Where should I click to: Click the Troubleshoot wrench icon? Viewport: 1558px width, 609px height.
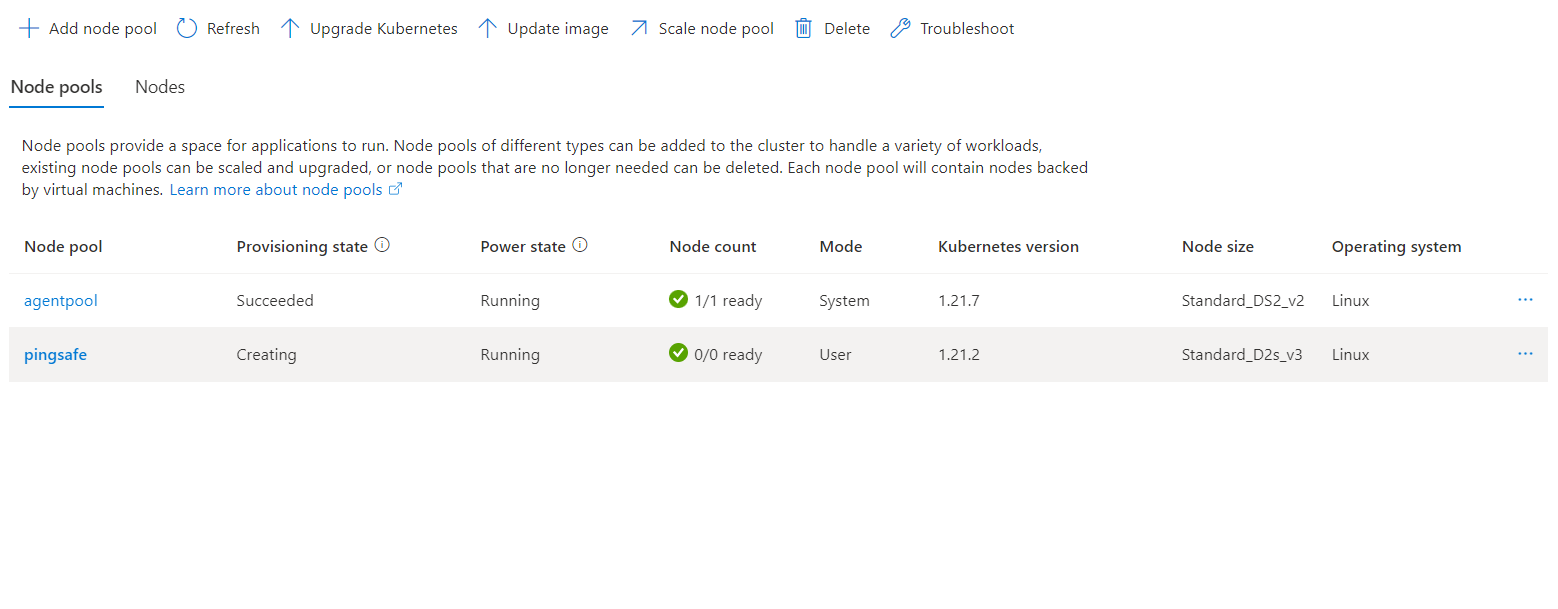pyautogui.click(x=900, y=29)
